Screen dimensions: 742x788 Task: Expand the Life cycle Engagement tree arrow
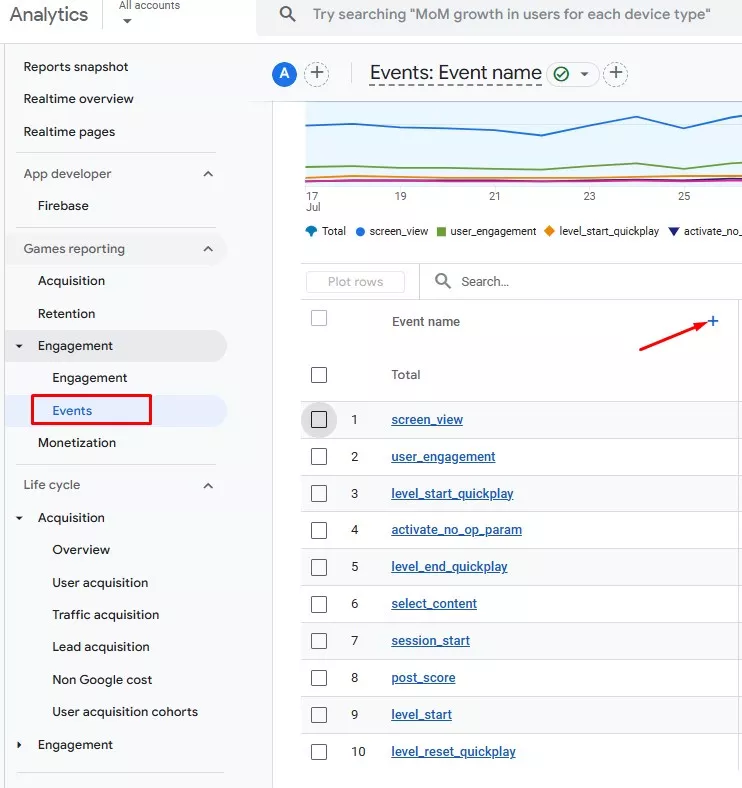click(19, 745)
